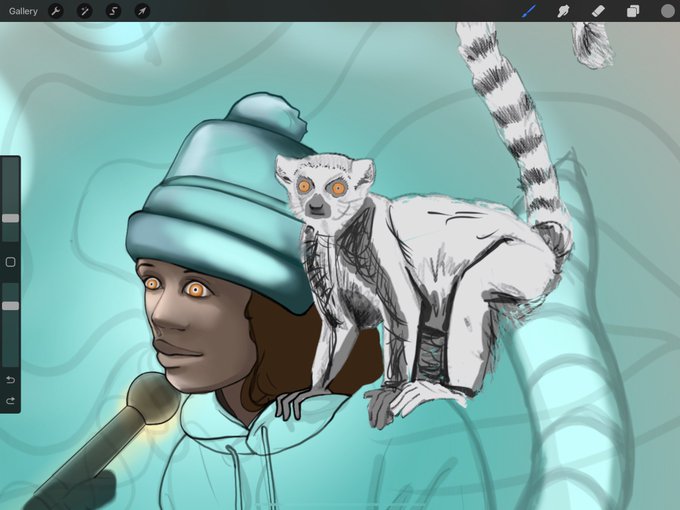Open the color picker circle
This screenshot has width=680, height=510.
668,11
